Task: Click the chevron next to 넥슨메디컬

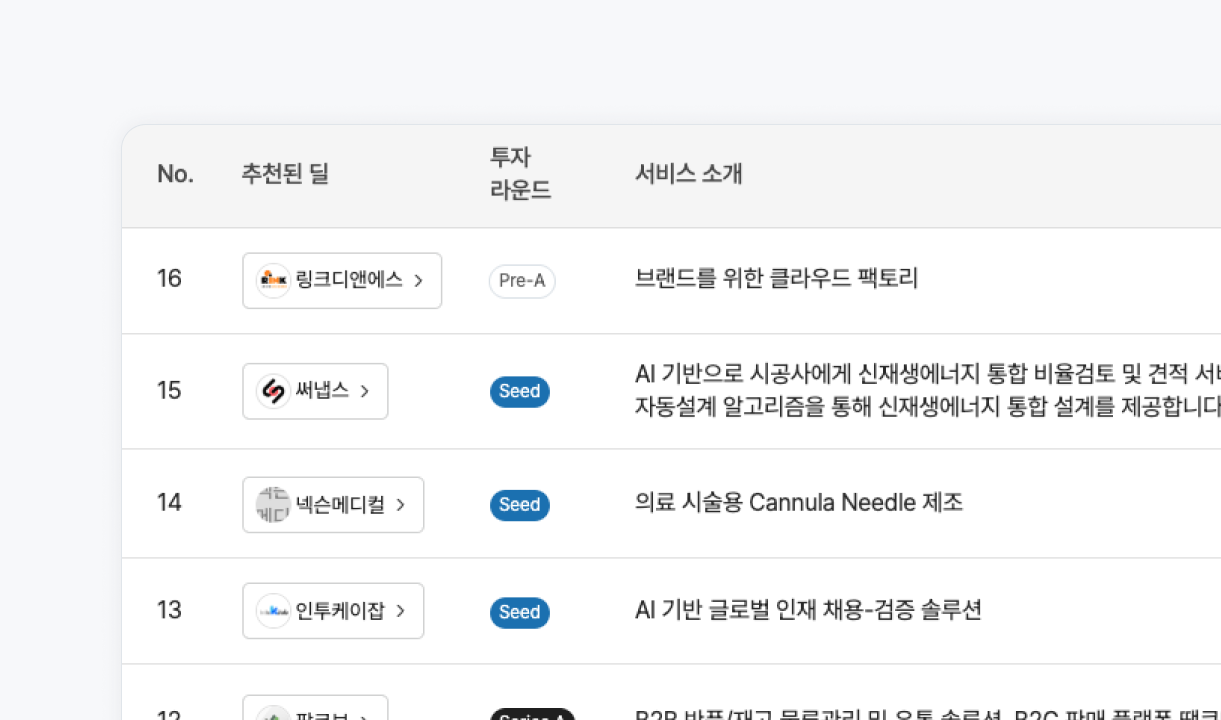Action: tap(400, 505)
